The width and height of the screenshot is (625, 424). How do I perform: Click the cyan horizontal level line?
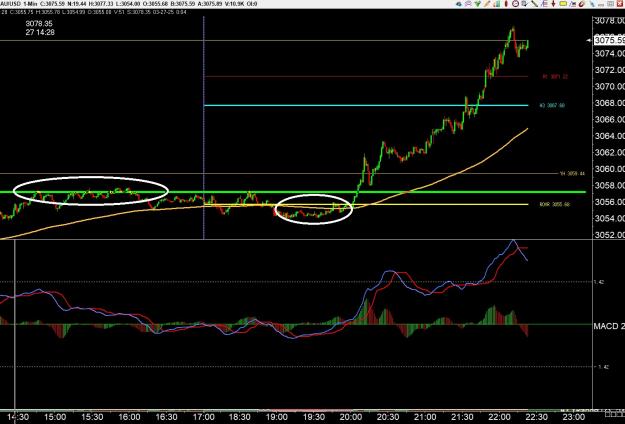(x=366, y=105)
